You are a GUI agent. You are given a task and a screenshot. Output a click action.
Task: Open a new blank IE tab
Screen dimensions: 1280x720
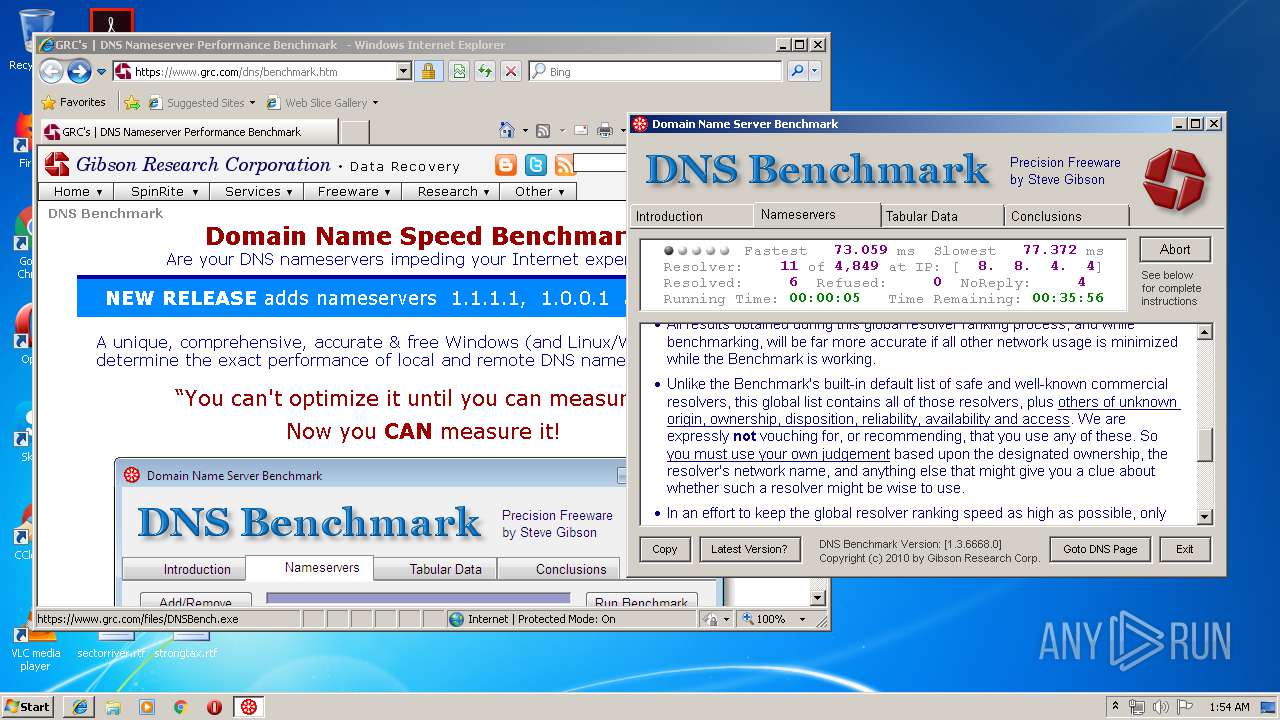pyautogui.click(x=354, y=131)
